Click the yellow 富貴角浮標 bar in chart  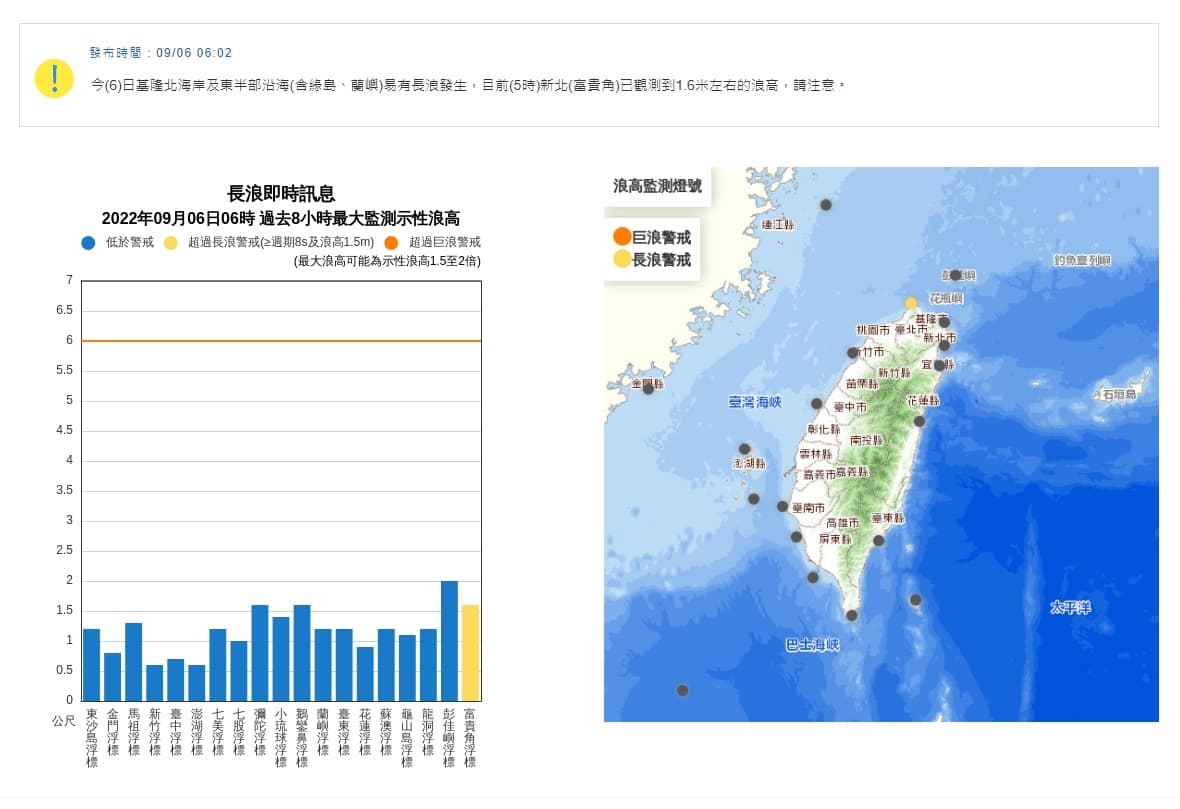coord(470,652)
